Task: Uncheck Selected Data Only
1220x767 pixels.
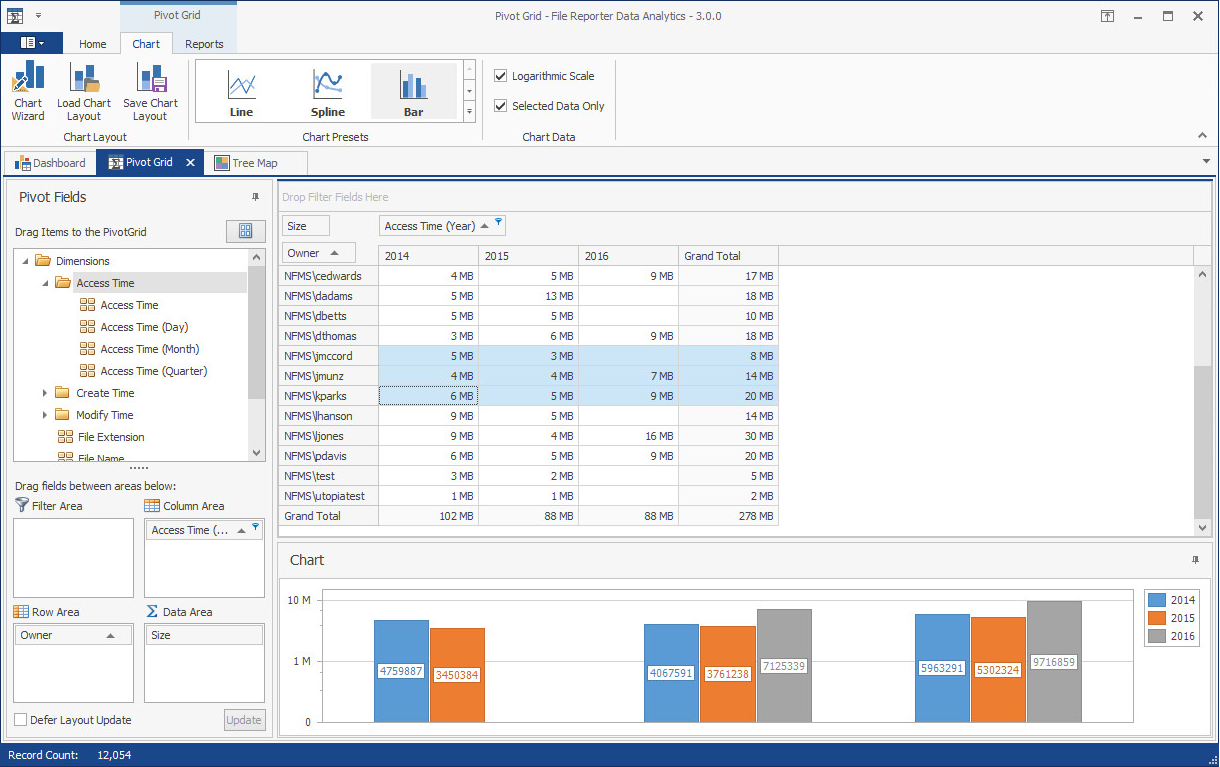Action: click(501, 106)
